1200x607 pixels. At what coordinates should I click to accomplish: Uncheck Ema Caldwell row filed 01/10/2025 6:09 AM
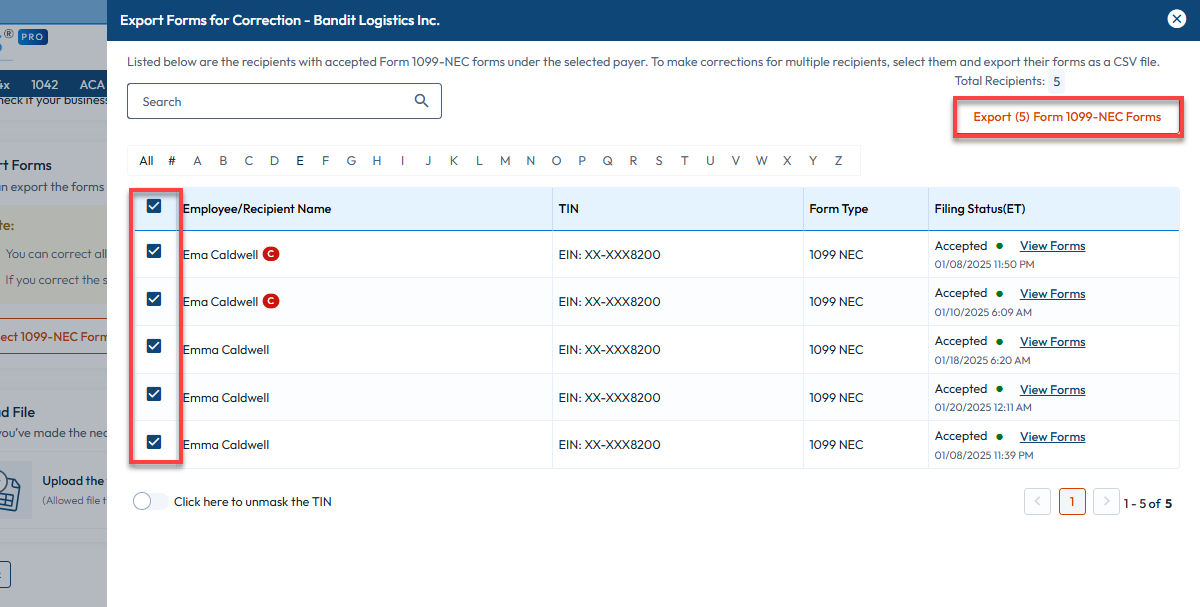tap(154, 298)
